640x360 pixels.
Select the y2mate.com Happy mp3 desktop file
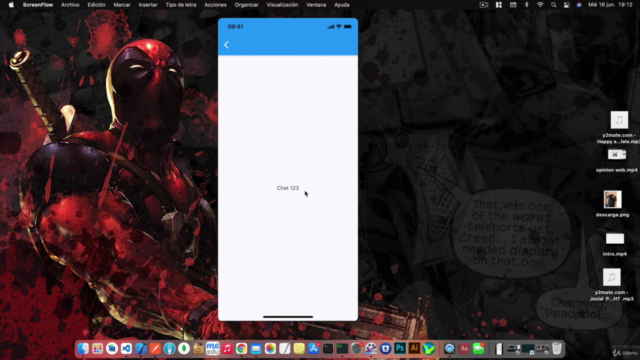[x=619, y=127]
